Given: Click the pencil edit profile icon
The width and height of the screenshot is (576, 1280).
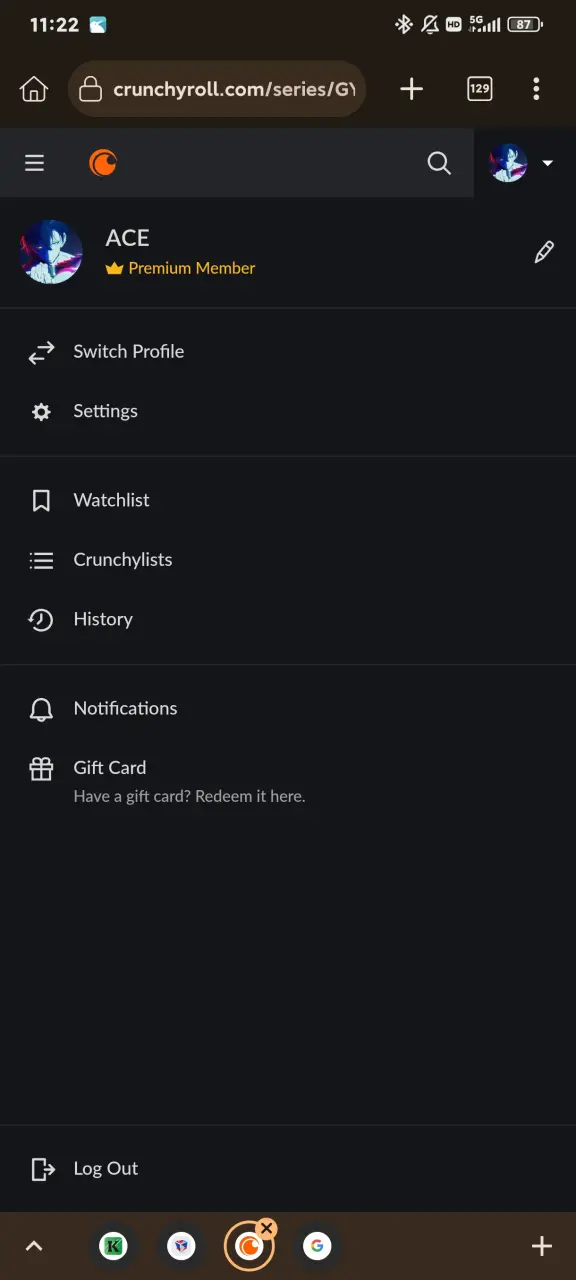Looking at the screenshot, I should (544, 252).
